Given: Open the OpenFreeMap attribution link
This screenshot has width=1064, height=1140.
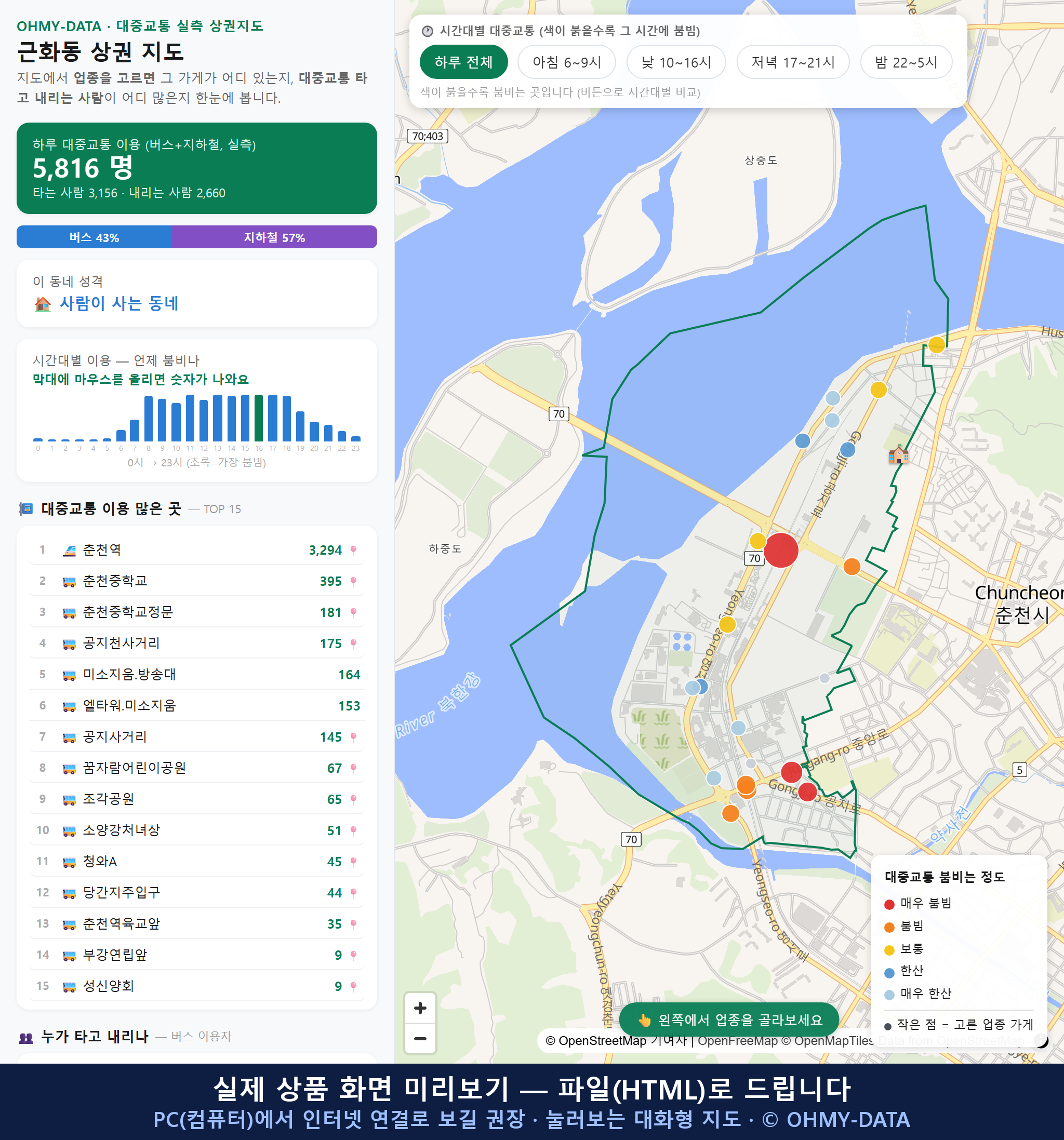Looking at the screenshot, I should pos(738,1040).
